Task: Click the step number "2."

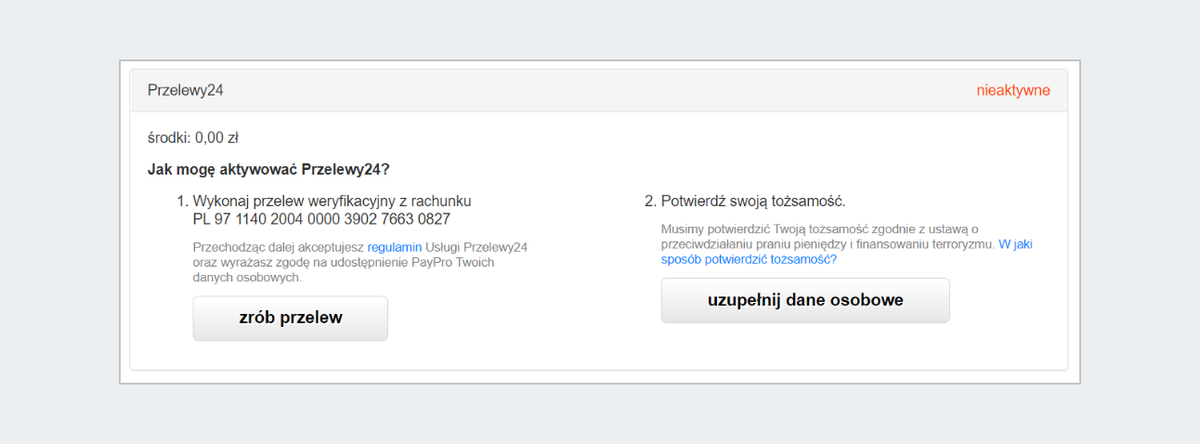Action: coord(651,201)
